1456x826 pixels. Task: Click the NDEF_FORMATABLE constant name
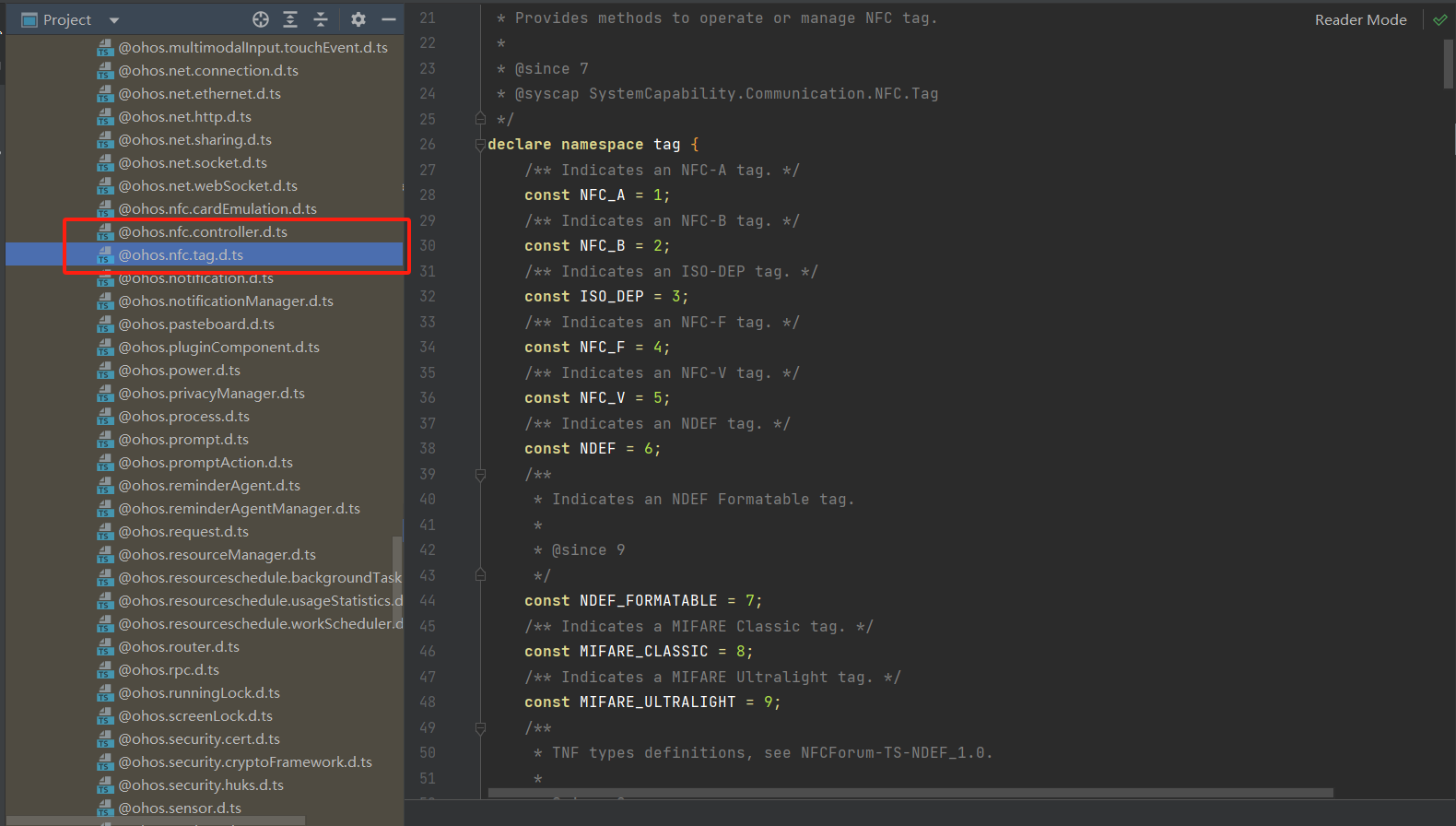[x=649, y=601]
